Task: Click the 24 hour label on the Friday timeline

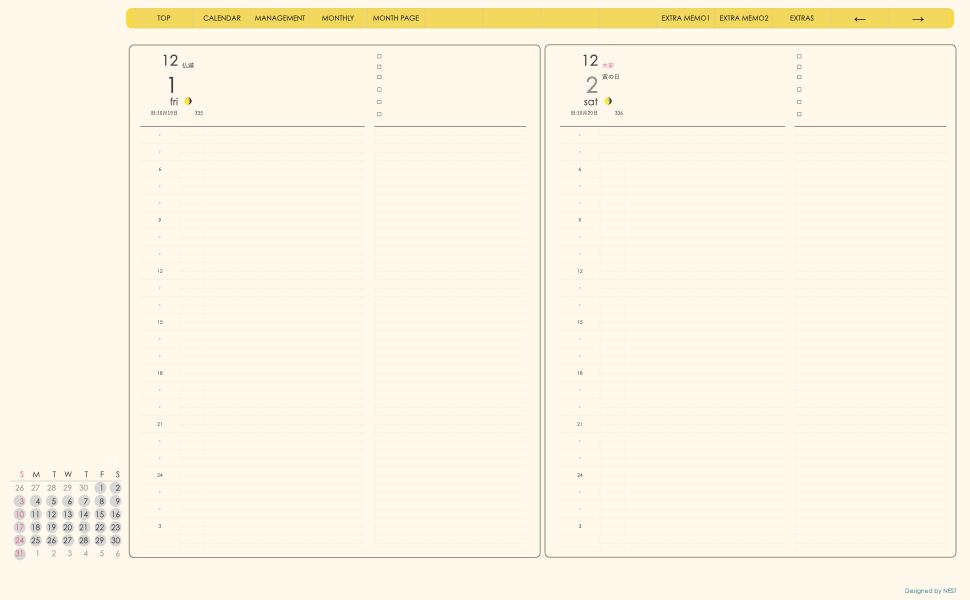Action: coord(160,475)
